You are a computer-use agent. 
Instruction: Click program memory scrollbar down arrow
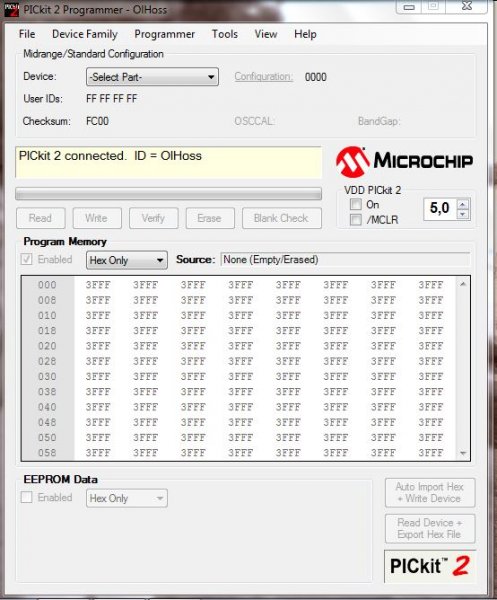point(463,453)
